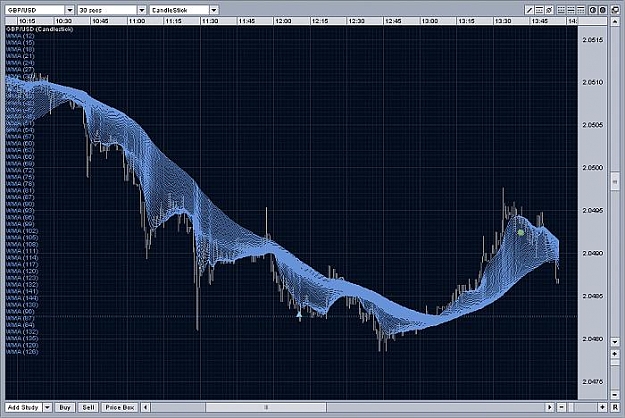
Task: Click the horizontal scrollbar right arrow
Action: click(x=550, y=407)
